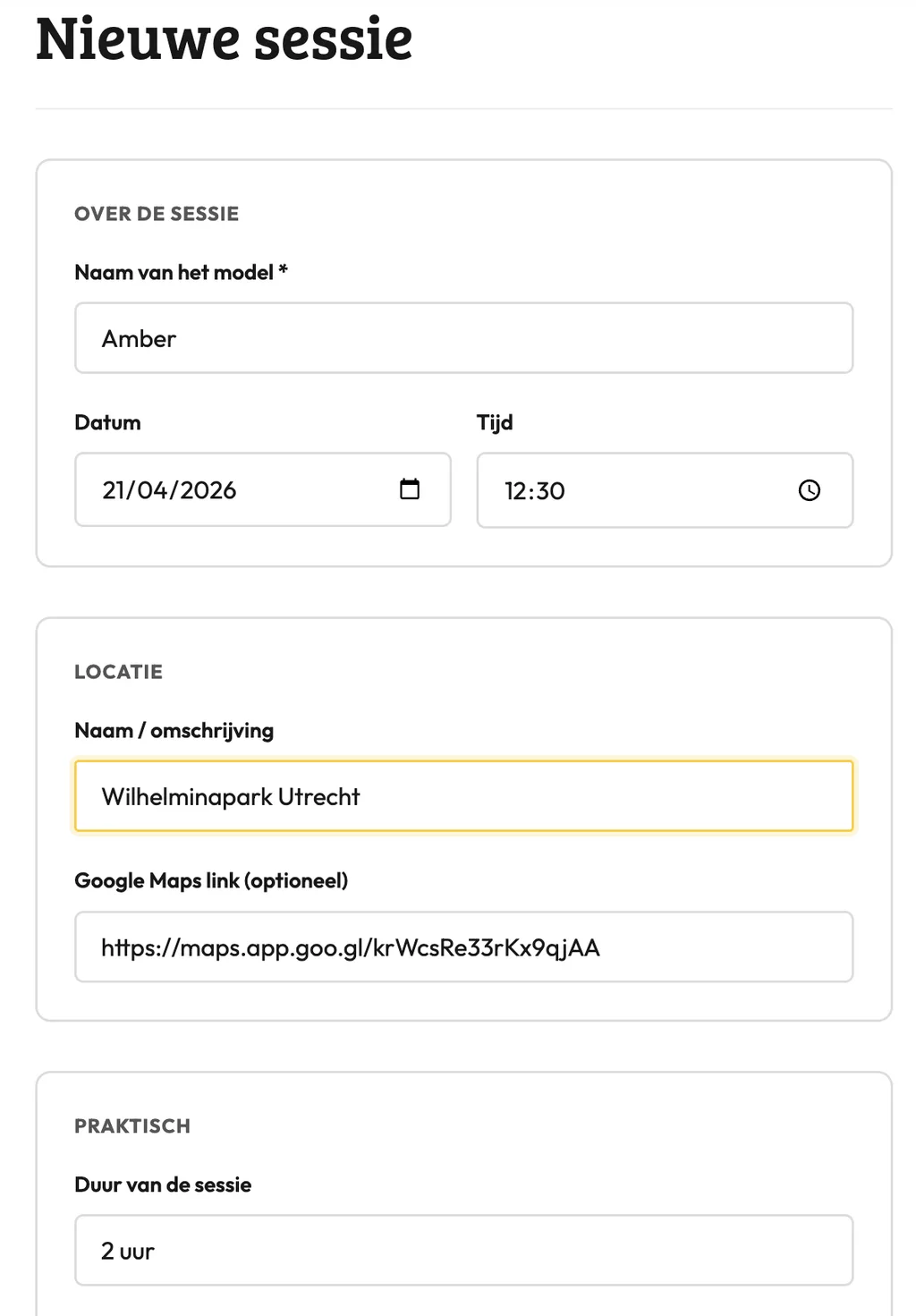Select the PRAKTISCH section heading
Image resolution: width=916 pixels, height=1316 pixels.
coord(132,1126)
